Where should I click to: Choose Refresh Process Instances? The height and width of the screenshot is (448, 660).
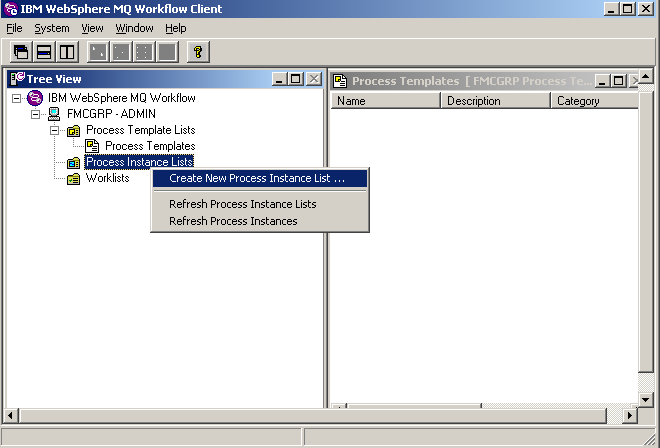260,221
